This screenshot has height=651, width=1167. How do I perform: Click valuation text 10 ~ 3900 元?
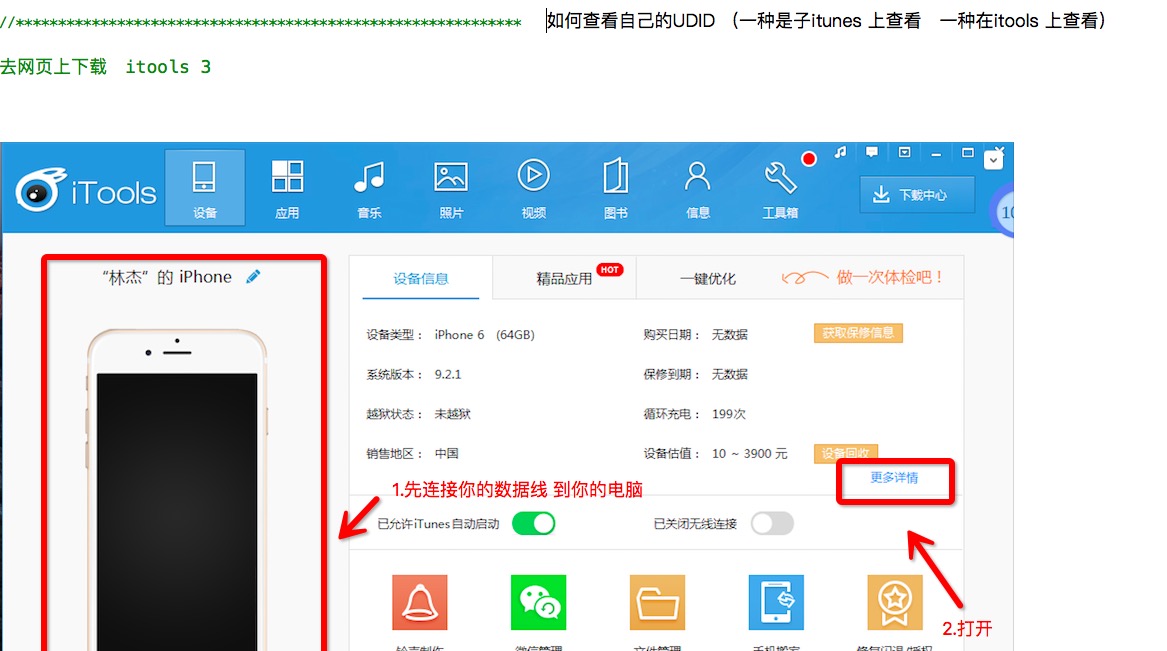[749, 453]
